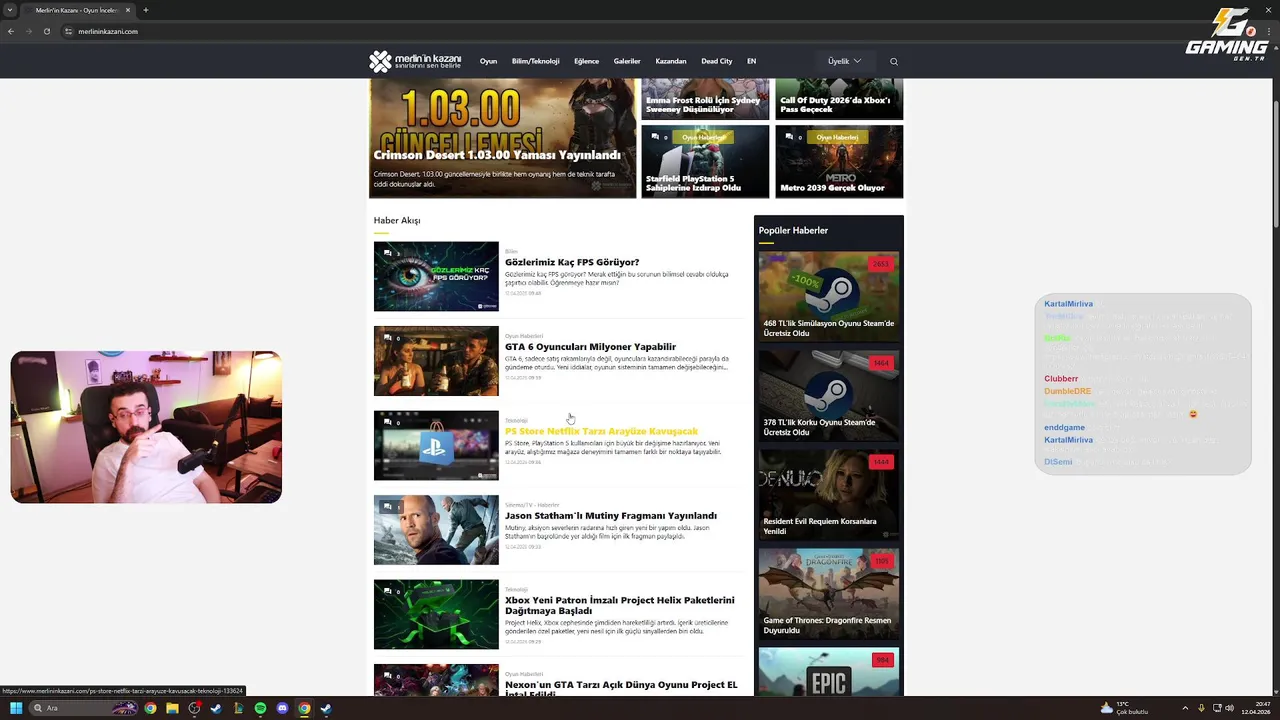Open Game of Thrones: Dragonfire popular card

point(829,592)
